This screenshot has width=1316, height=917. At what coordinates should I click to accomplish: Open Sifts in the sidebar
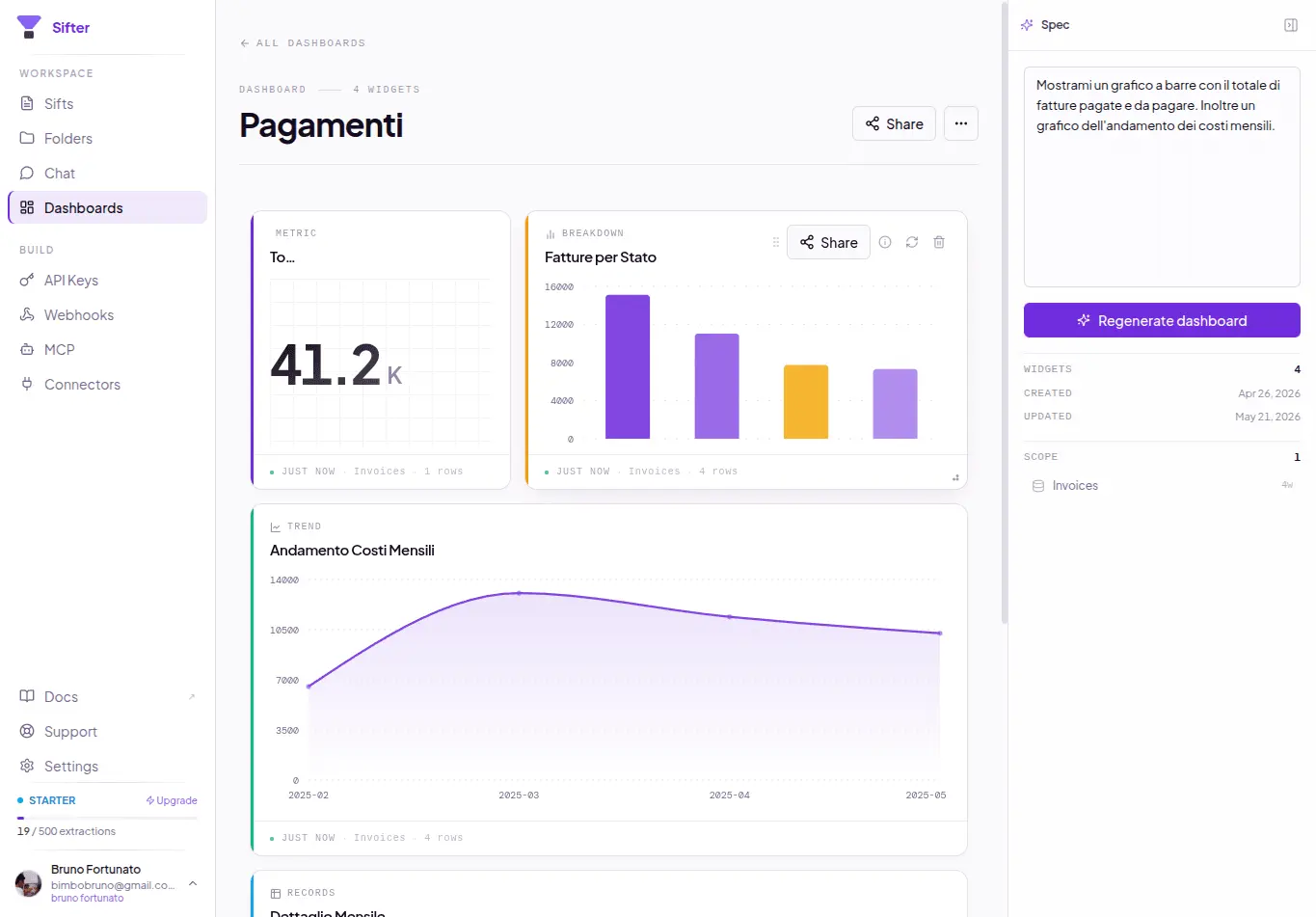(107, 104)
